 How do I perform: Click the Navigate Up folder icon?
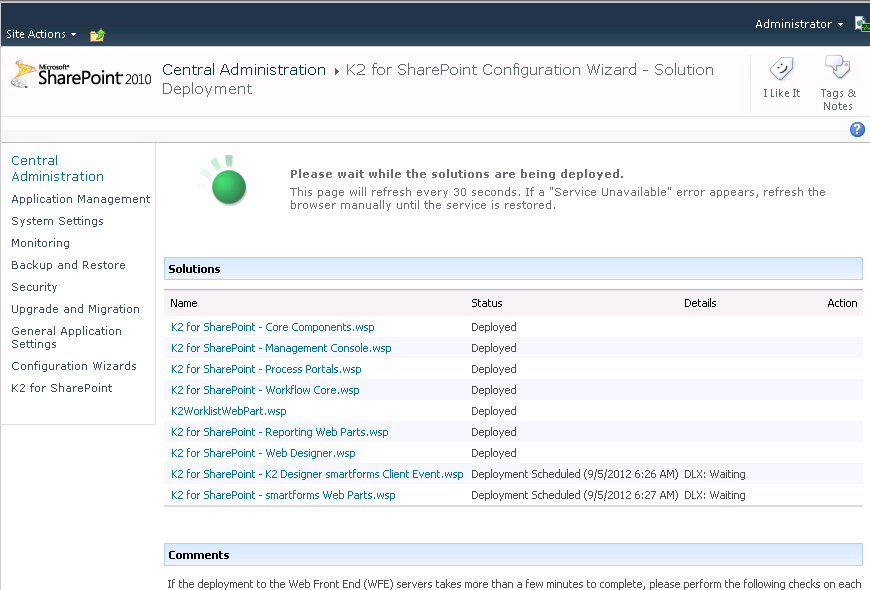pos(97,35)
